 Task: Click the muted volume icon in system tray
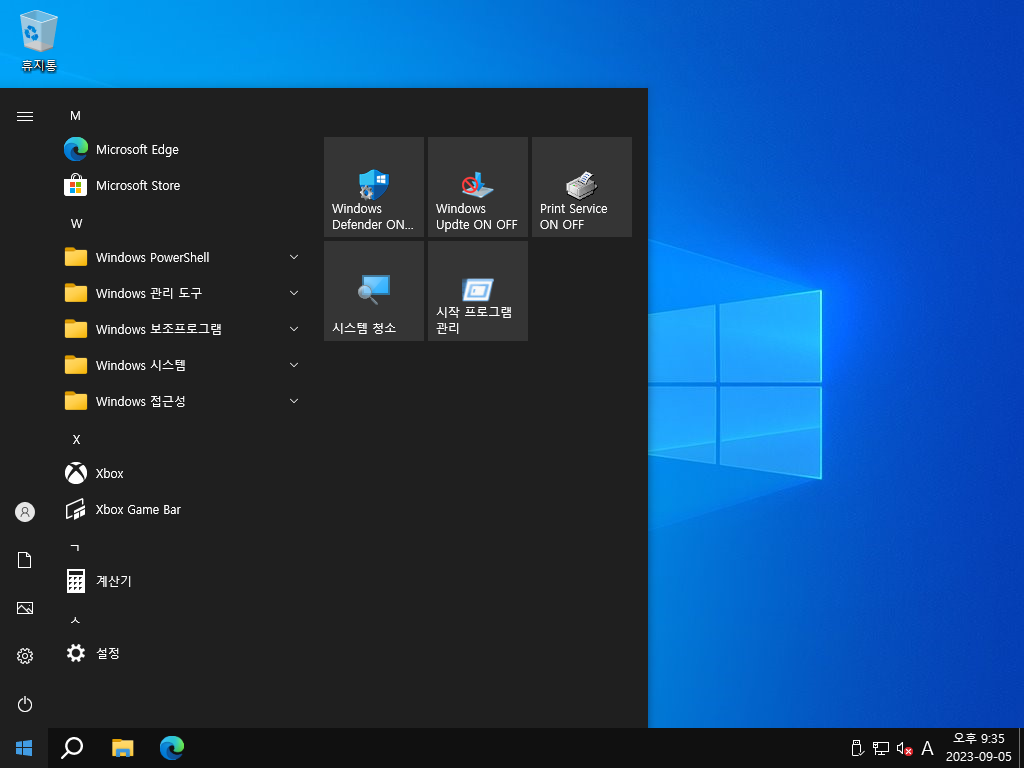pos(904,748)
